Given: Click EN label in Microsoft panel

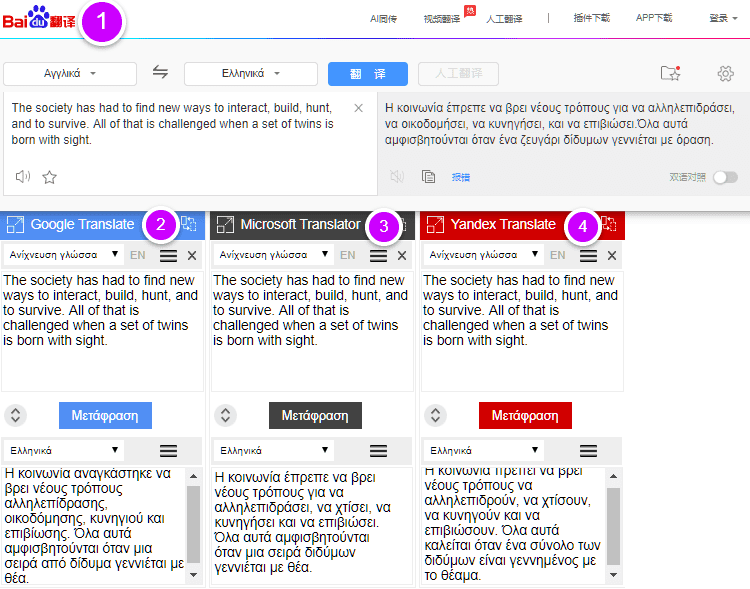Looking at the screenshot, I should pos(348,256).
